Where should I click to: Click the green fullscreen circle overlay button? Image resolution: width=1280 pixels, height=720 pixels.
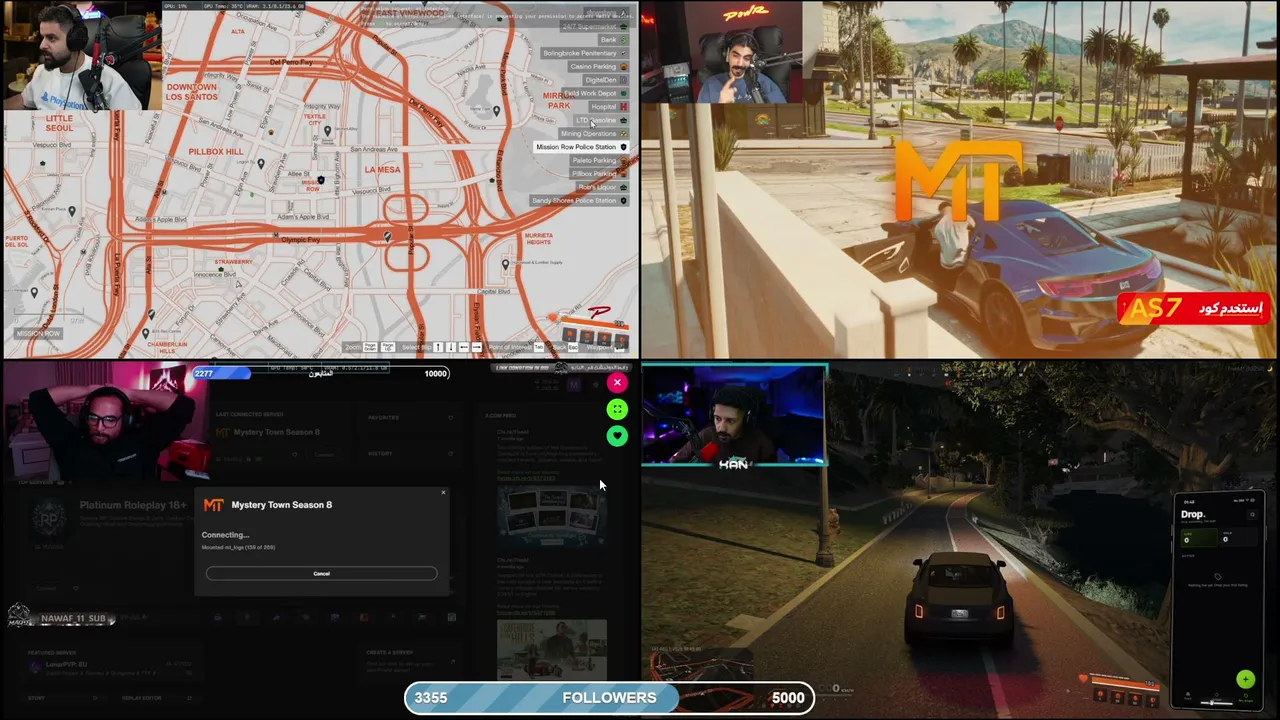click(617, 409)
